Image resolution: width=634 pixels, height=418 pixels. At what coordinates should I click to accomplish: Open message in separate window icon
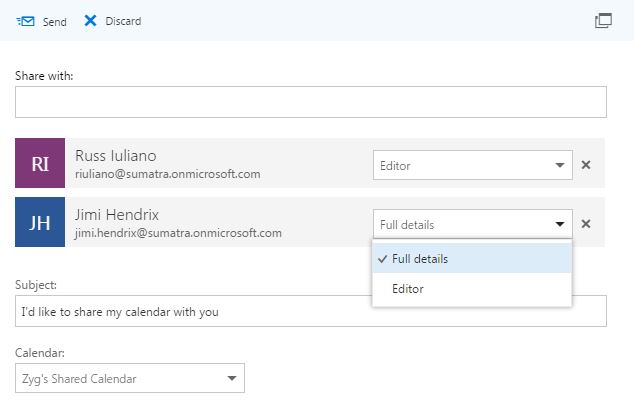click(x=603, y=20)
